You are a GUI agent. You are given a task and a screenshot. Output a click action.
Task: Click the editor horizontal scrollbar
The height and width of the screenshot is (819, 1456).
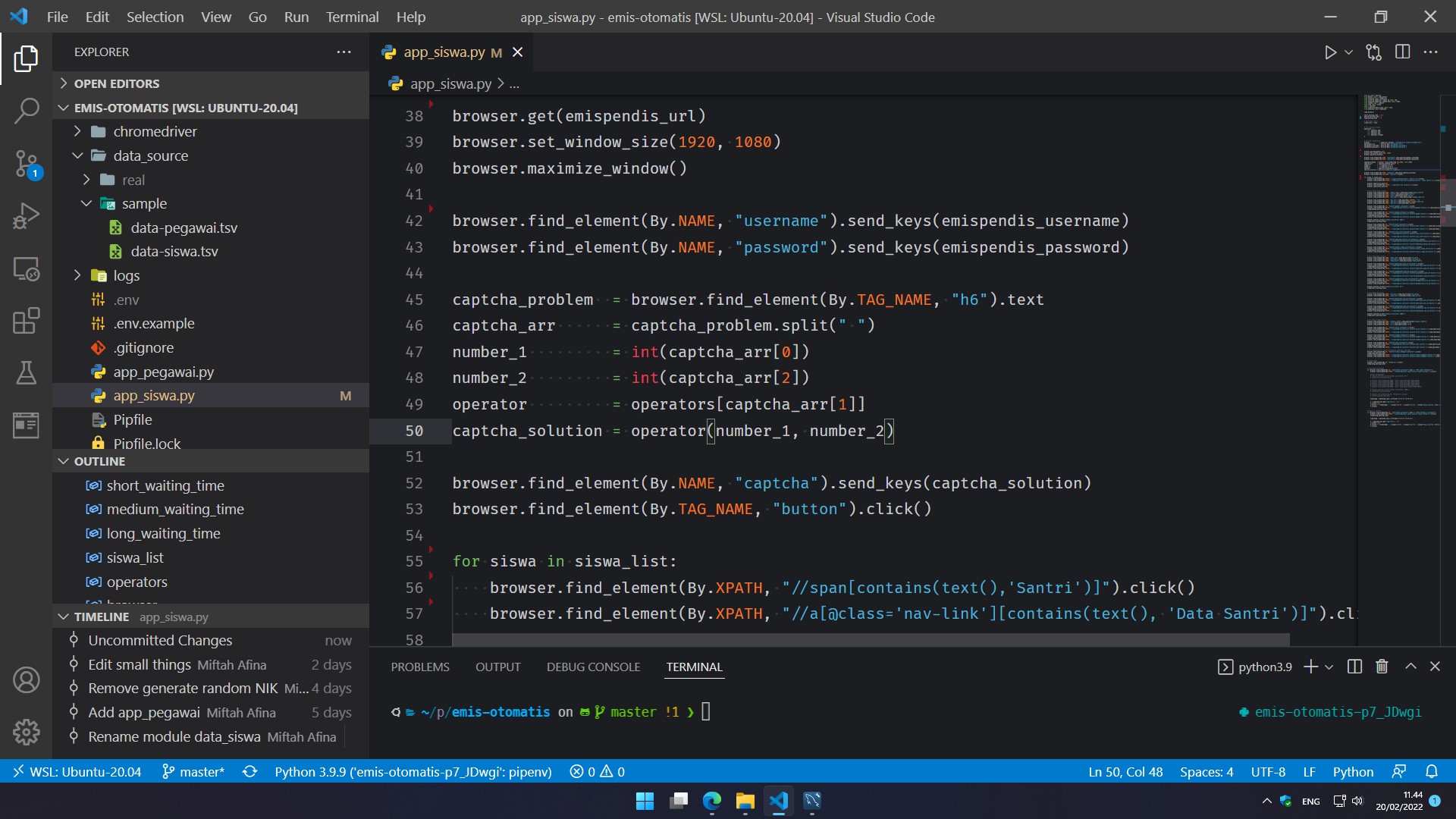click(871, 640)
